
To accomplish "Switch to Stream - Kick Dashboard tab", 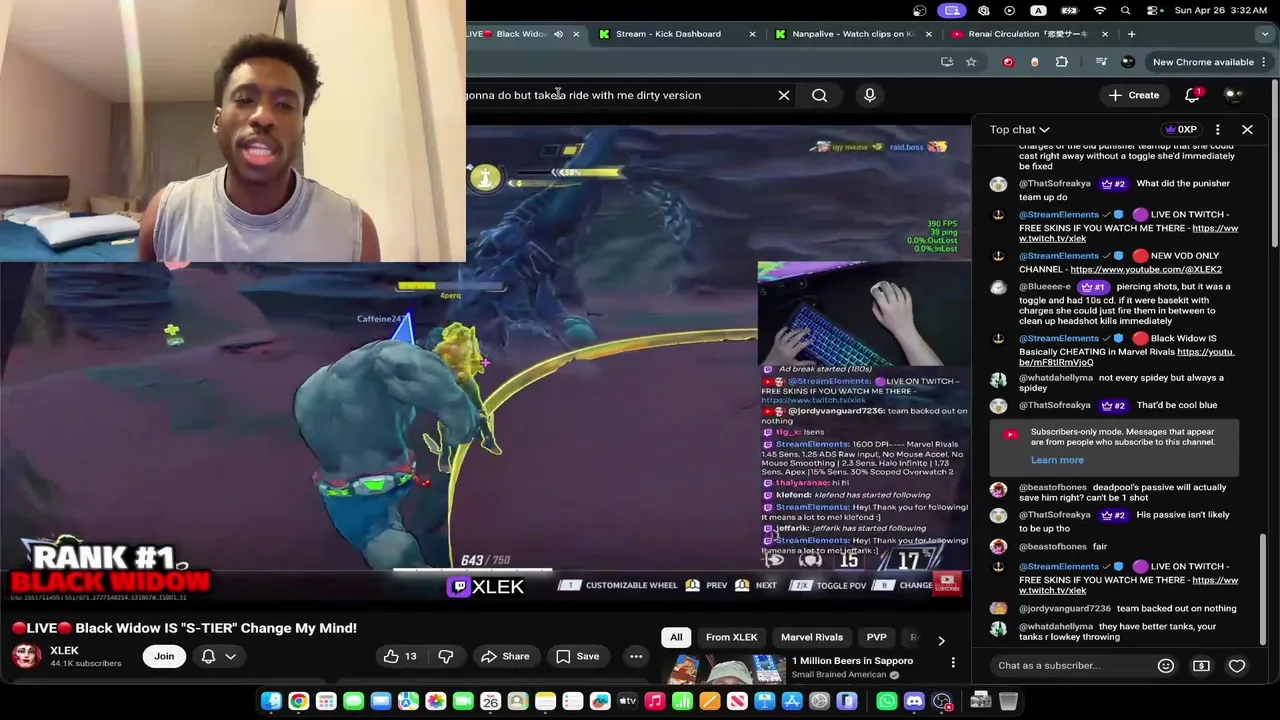I will point(668,34).
